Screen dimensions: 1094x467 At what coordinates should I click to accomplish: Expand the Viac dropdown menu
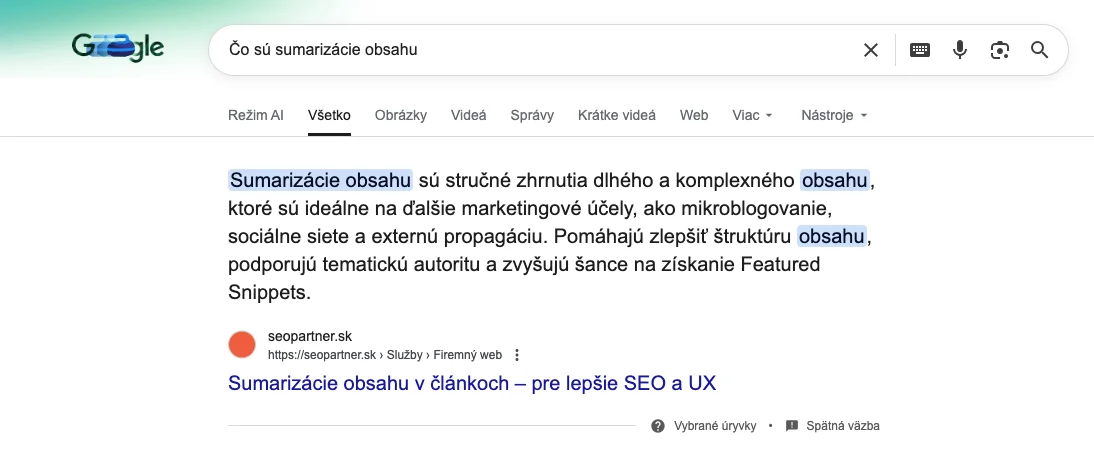coord(752,115)
